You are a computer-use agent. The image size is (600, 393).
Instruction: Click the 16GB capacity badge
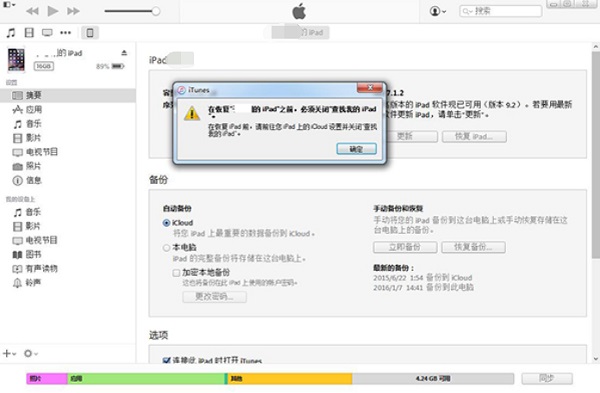44,66
